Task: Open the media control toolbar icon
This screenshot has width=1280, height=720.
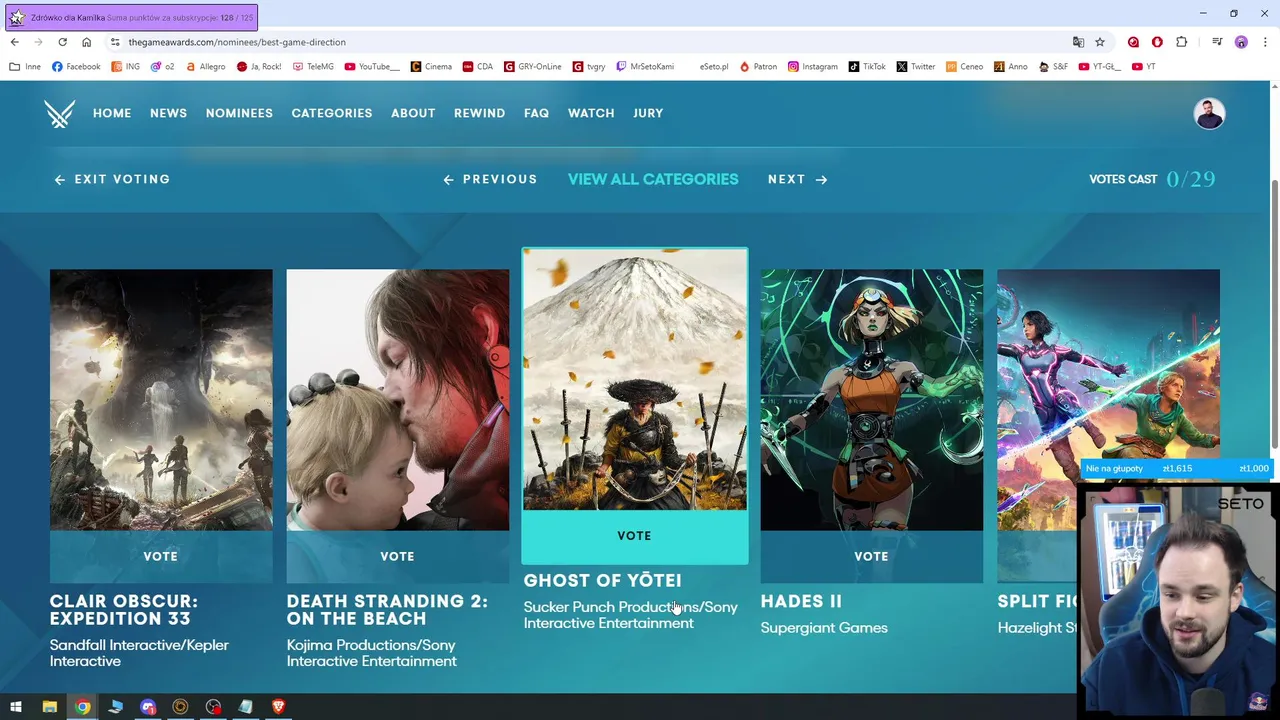Action: tap(1217, 42)
